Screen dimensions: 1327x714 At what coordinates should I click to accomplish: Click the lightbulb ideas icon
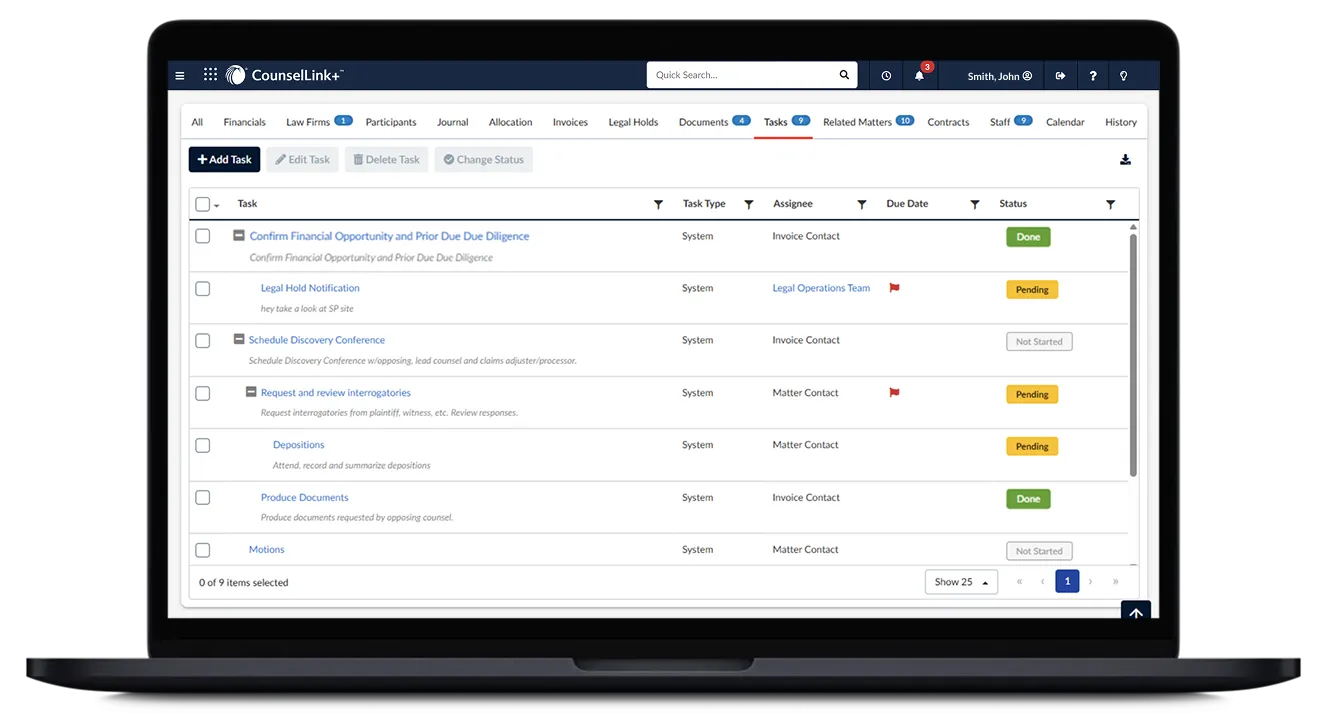[x=1123, y=75]
